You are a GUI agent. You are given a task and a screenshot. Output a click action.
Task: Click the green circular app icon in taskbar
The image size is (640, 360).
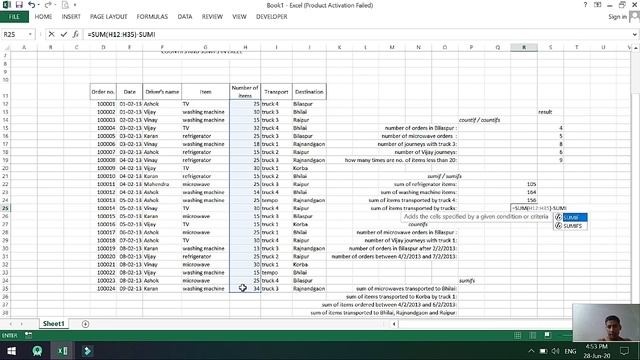37,351
